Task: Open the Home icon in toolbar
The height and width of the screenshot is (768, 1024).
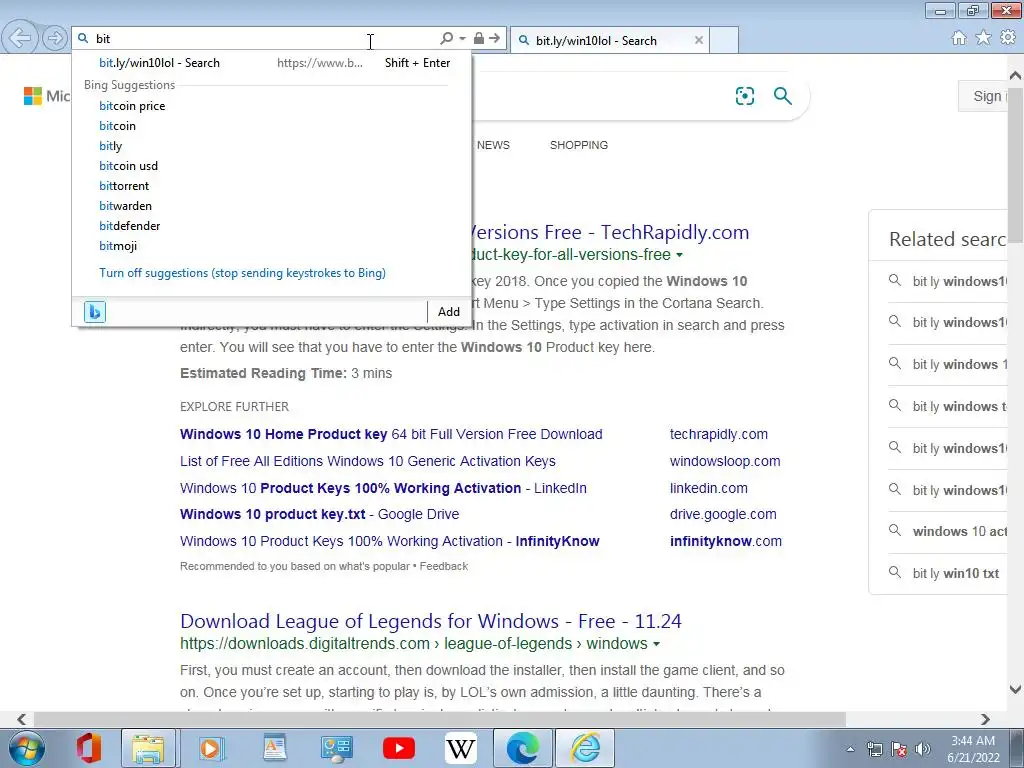Action: (x=959, y=38)
